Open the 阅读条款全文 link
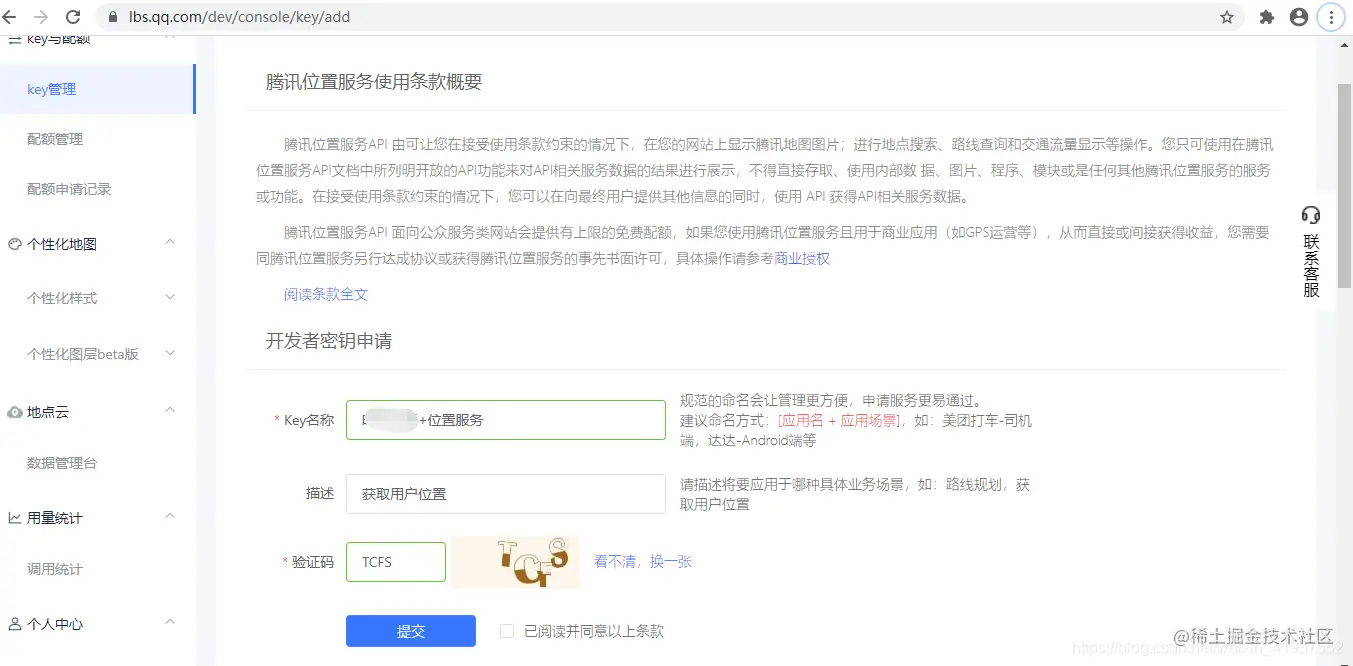The width and height of the screenshot is (1353, 666). tap(326, 294)
